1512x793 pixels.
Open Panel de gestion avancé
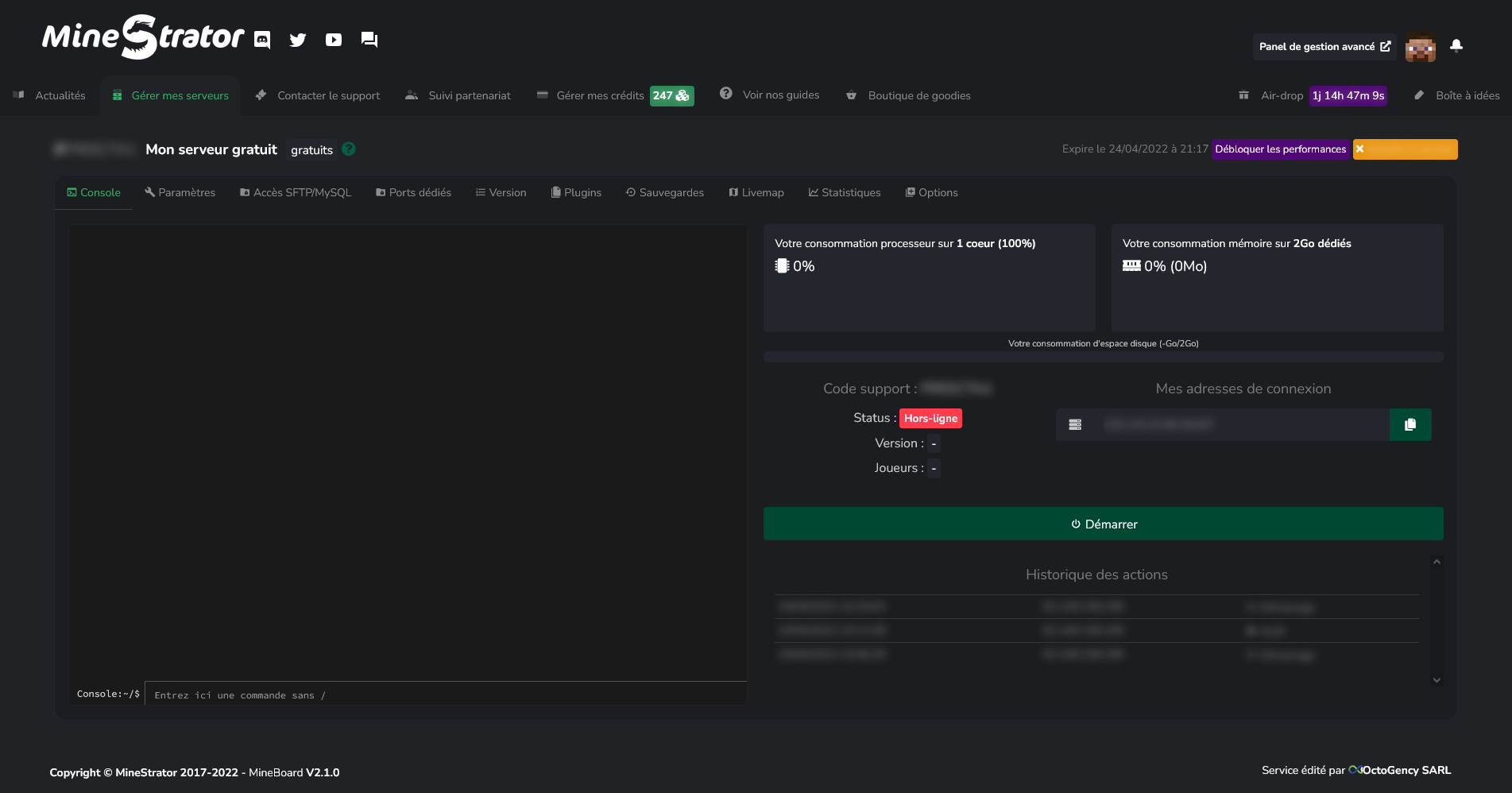pos(1324,47)
